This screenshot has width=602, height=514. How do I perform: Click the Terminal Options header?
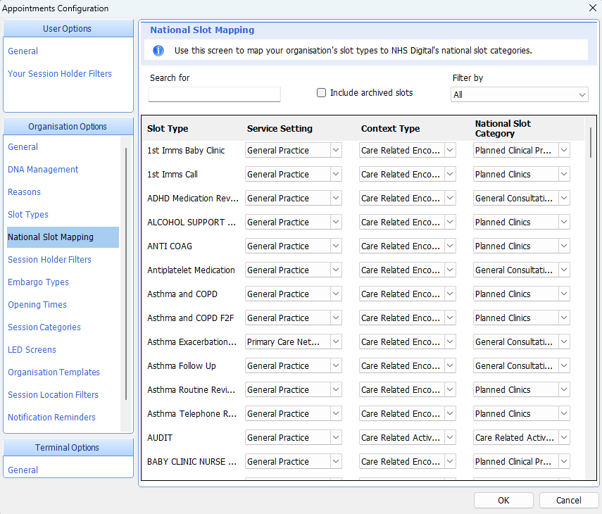68,448
